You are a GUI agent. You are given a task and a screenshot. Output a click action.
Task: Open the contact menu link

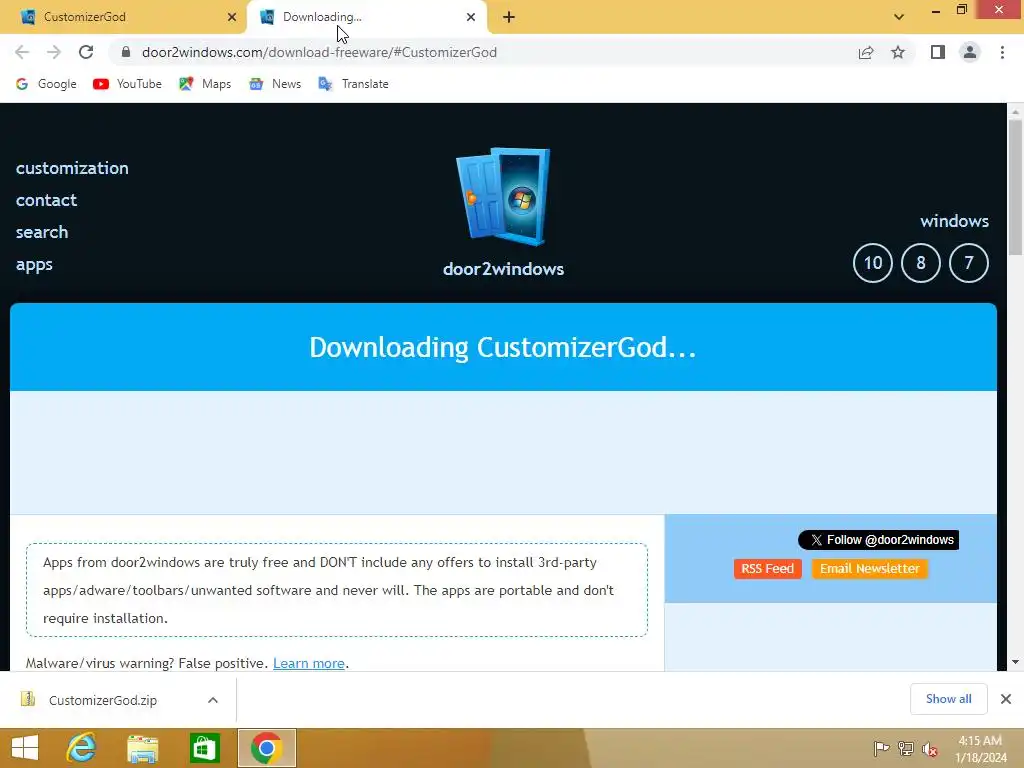pyautogui.click(x=46, y=200)
